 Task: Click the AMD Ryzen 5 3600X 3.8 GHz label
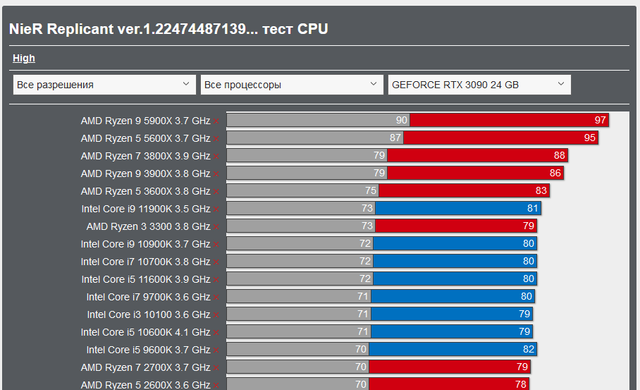[145, 191]
